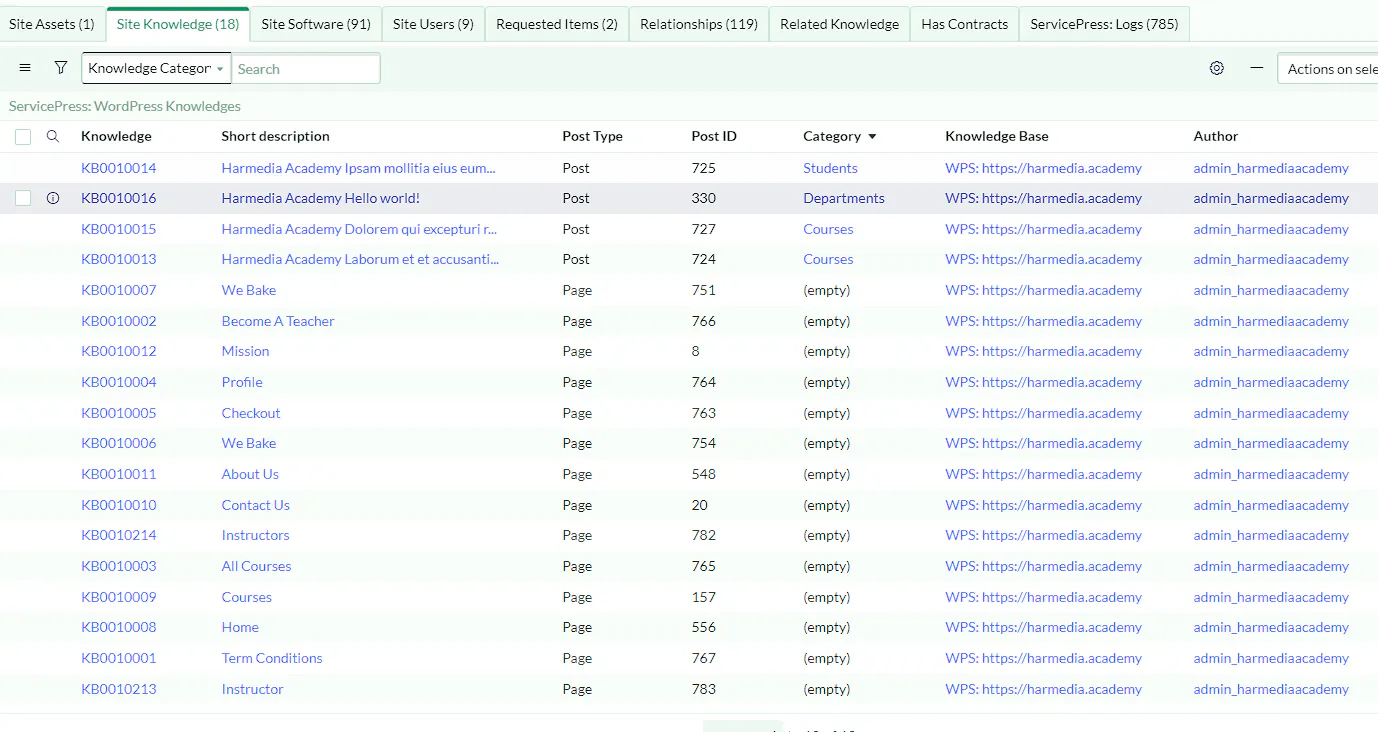Image resolution: width=1378 pixels, height=732 pixels.
Task: Click the Home short description link
Action: pos(240,627)
